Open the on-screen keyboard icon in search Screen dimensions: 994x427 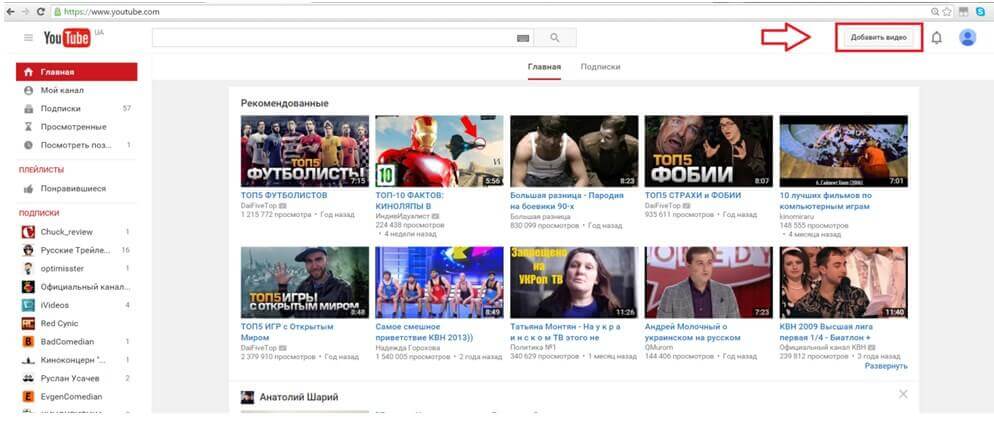[522, 38]
